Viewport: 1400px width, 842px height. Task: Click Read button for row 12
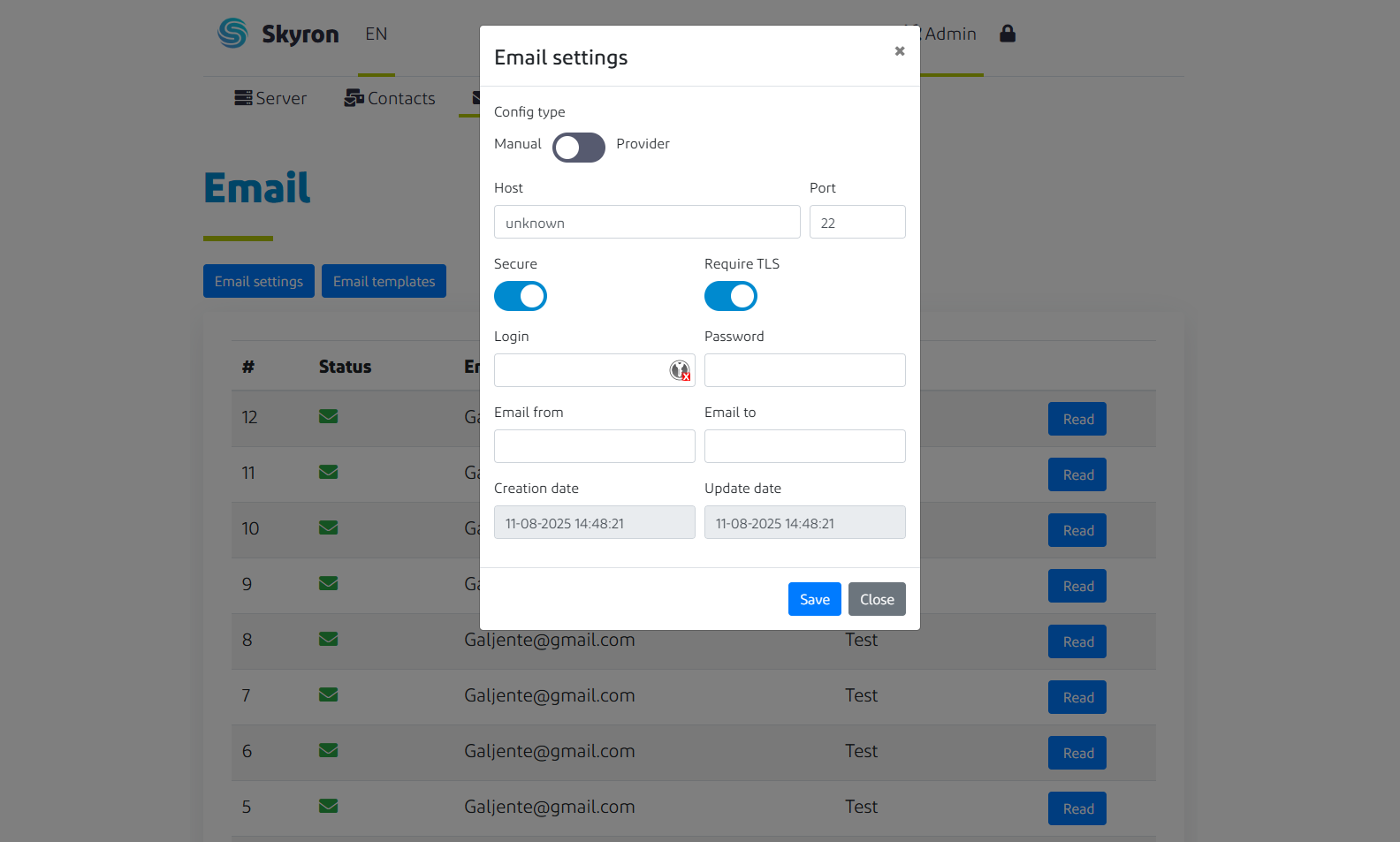[x=1077, y=419]
